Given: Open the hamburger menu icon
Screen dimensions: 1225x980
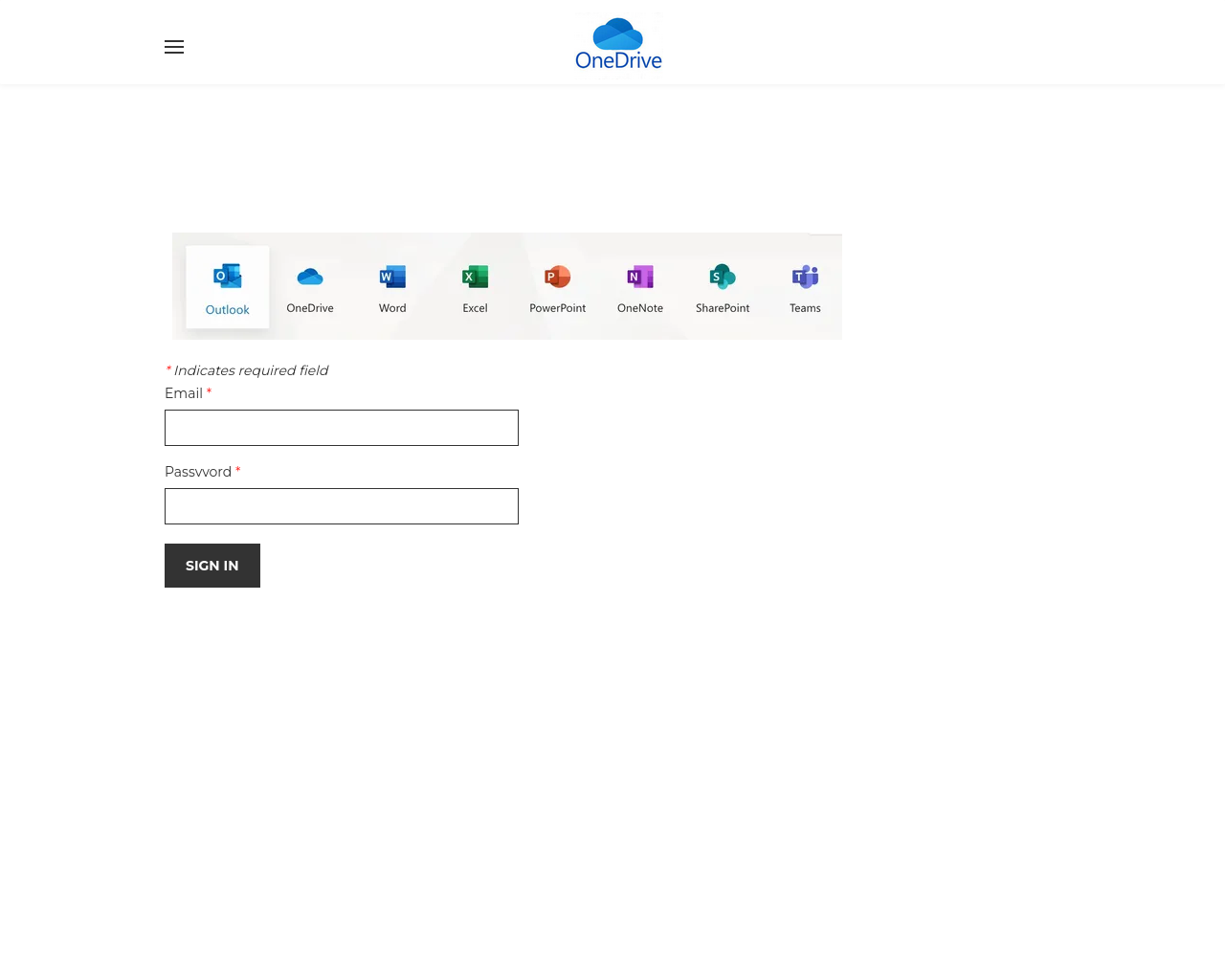Looking at the screenshot, I should (174, 47).
